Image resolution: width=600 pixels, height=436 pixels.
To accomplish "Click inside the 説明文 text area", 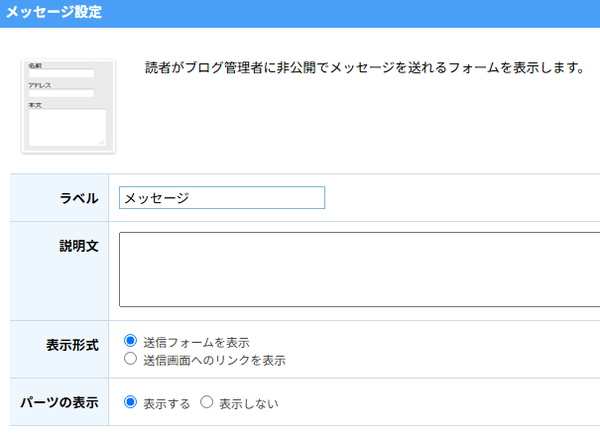I will click(x=360, y=269).
